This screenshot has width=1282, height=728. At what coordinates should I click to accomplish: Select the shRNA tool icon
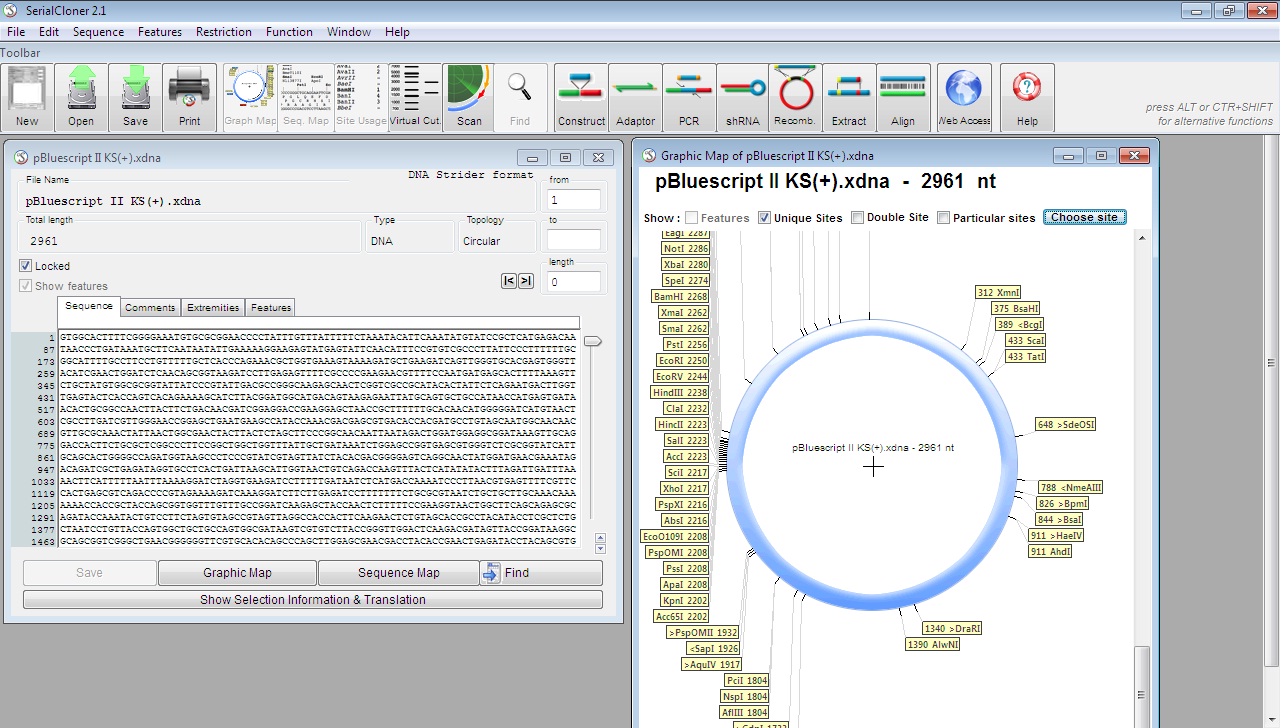(742, 97)
